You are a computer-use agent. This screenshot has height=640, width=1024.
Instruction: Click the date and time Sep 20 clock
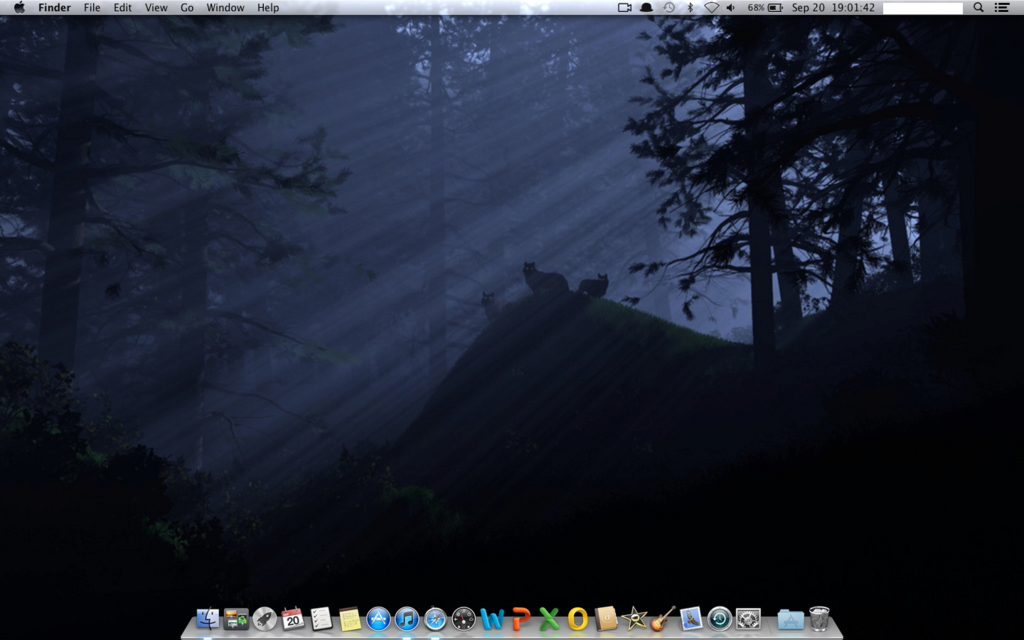pos(833,7)
